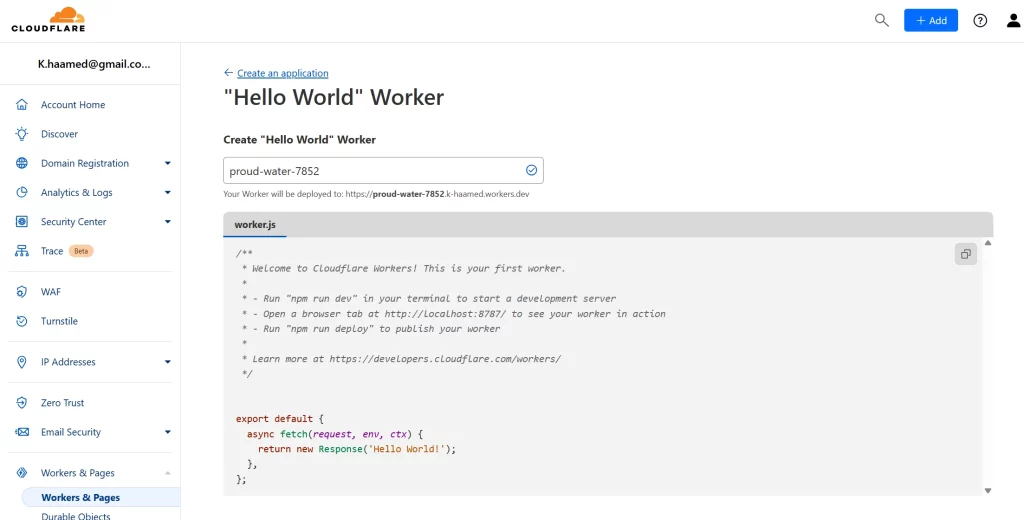Click the Account Home house icon
The height and width of the screenshot is (520, 1024).
pyautogui.click(x=22, y=105)
